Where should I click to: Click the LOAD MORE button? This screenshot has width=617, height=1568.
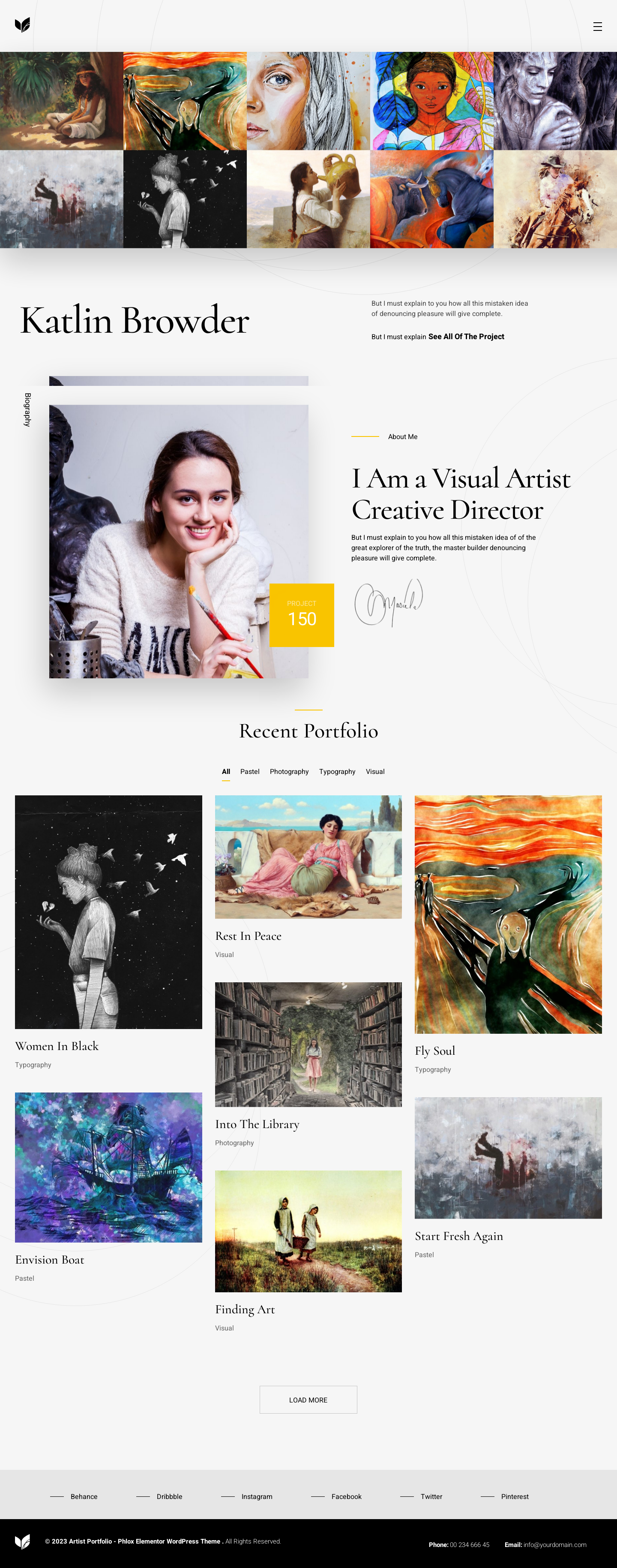click(x=308, y=1399)
